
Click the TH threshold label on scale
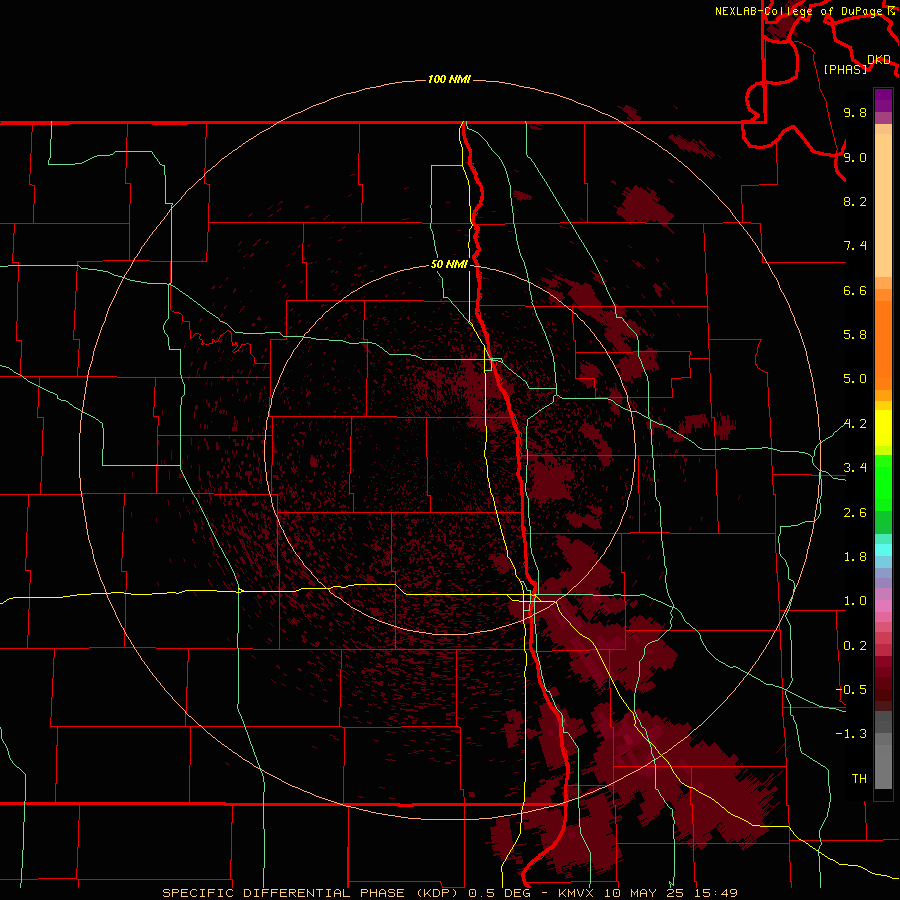coord(859,779)
